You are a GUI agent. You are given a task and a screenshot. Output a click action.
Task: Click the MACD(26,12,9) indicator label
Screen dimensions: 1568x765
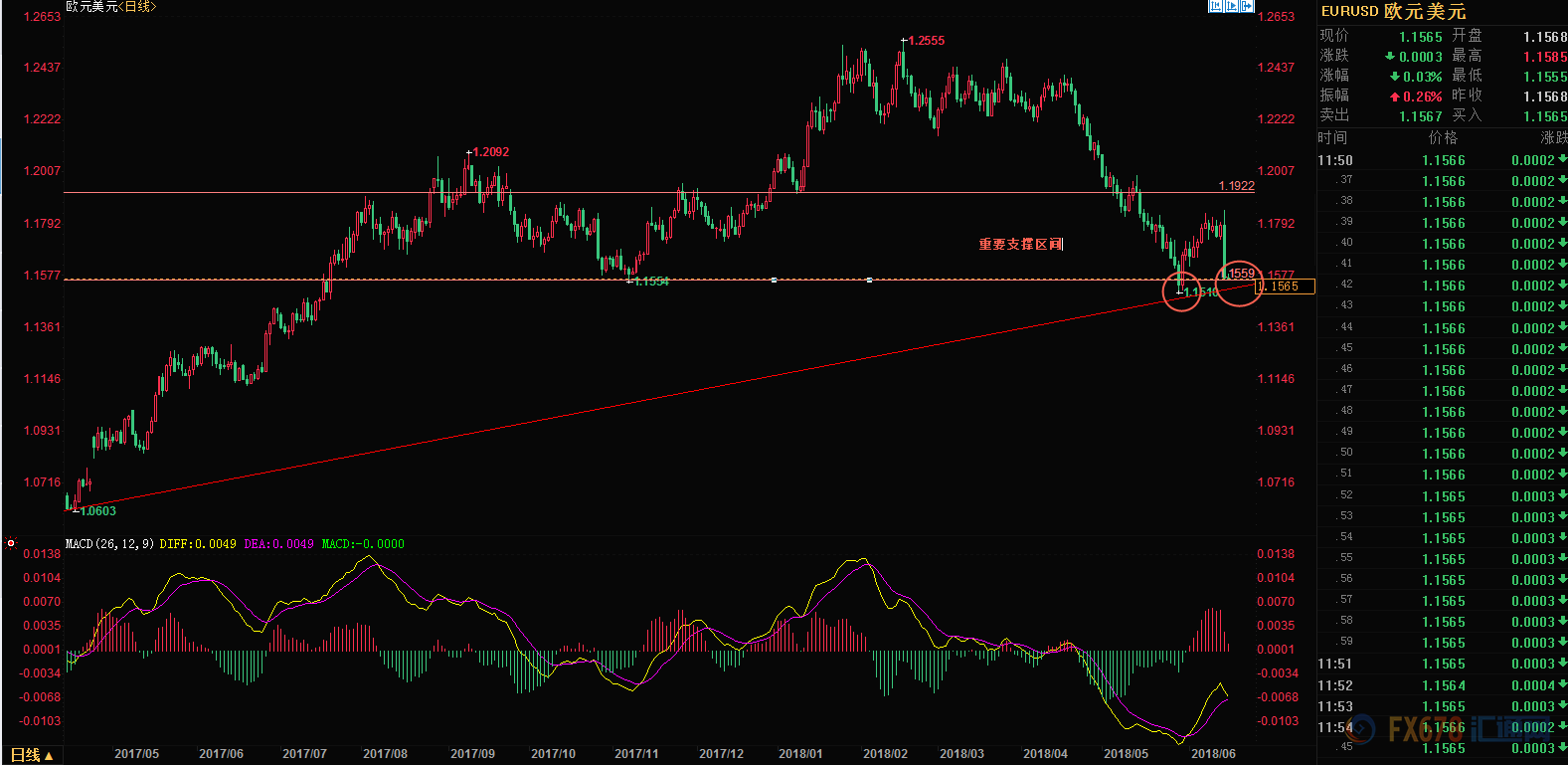[x=109, y=544]
